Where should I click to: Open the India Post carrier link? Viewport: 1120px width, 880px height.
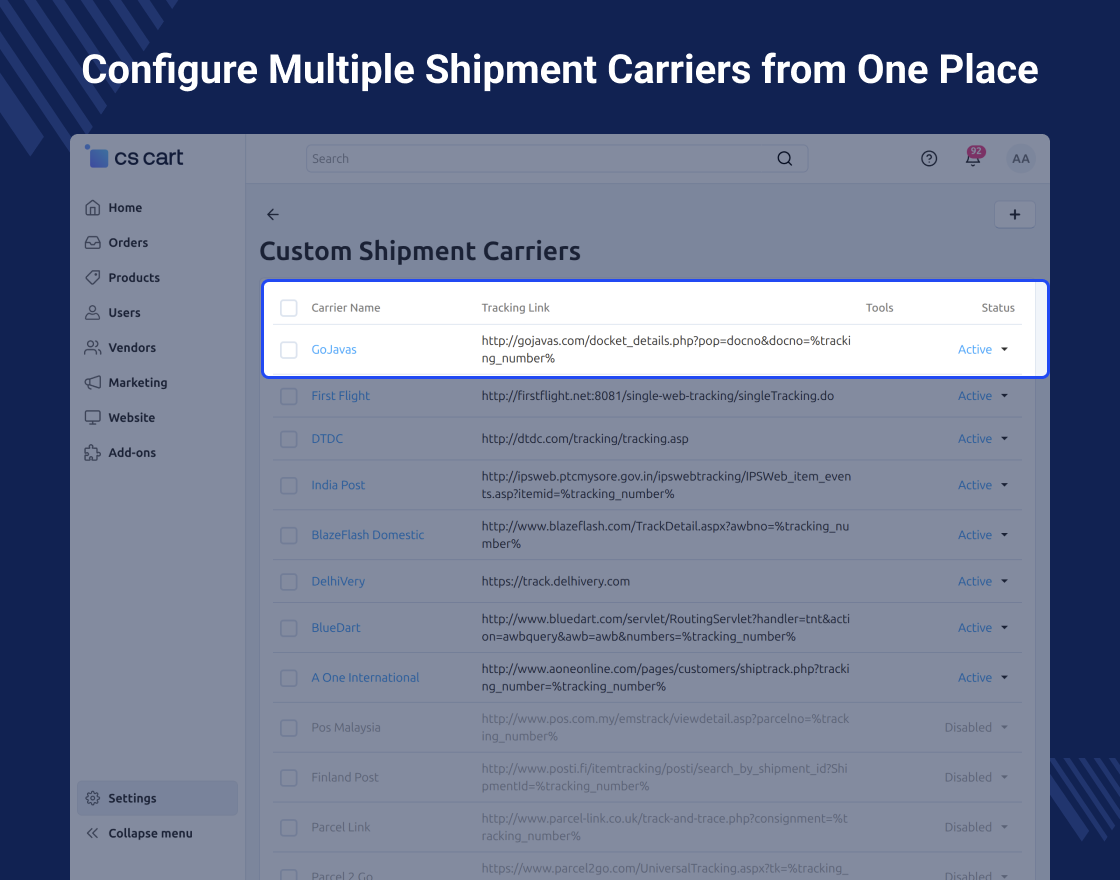[338, 485]
